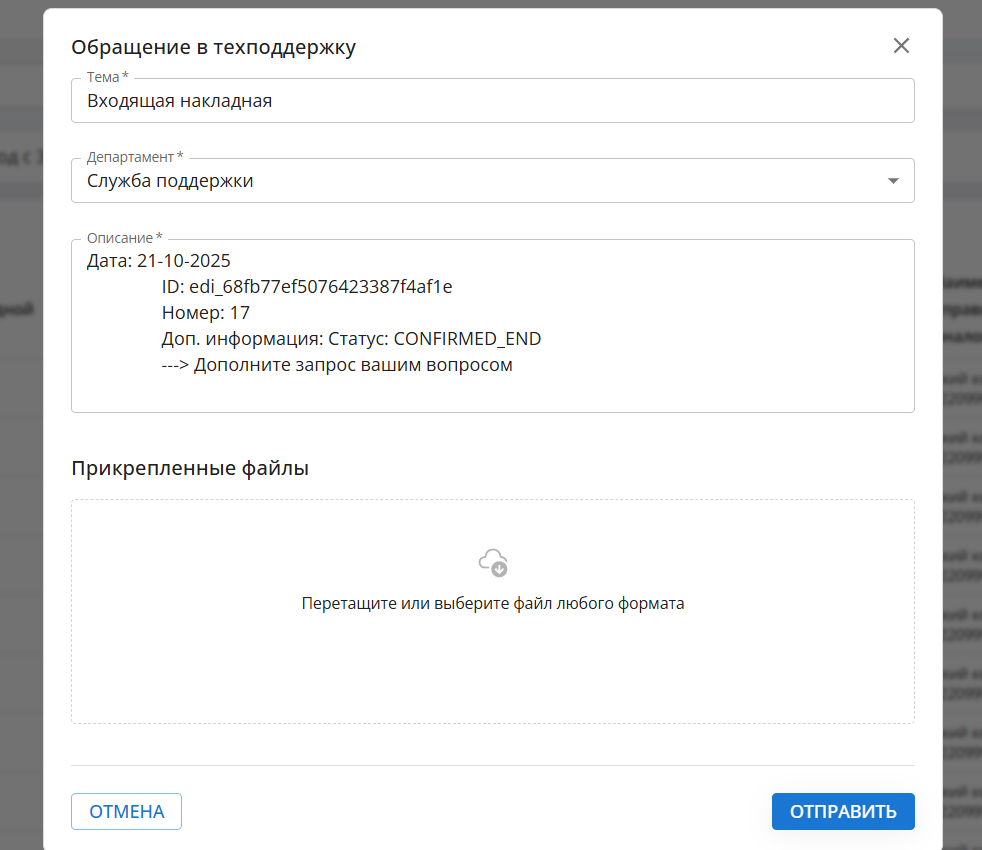982x850 pixels.
Task: Click the 'Перетащите или выберите файл' text
Action: [x=493, y=604]
